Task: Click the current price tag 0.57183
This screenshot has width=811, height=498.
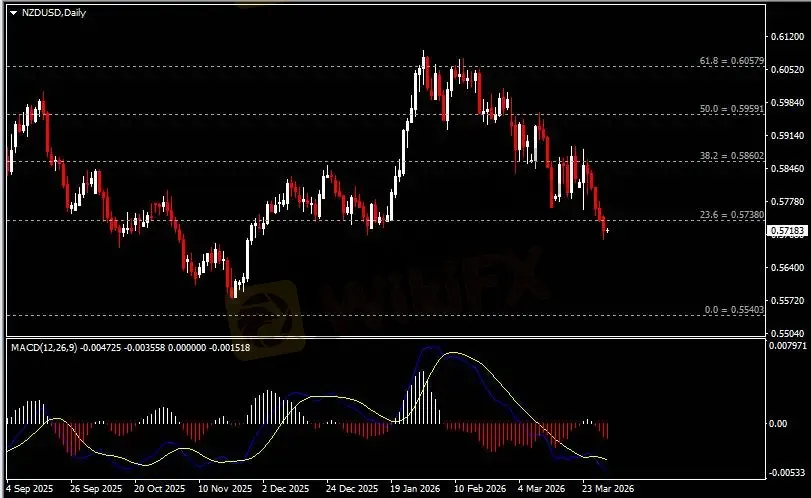Action: (x=785, y=231)
